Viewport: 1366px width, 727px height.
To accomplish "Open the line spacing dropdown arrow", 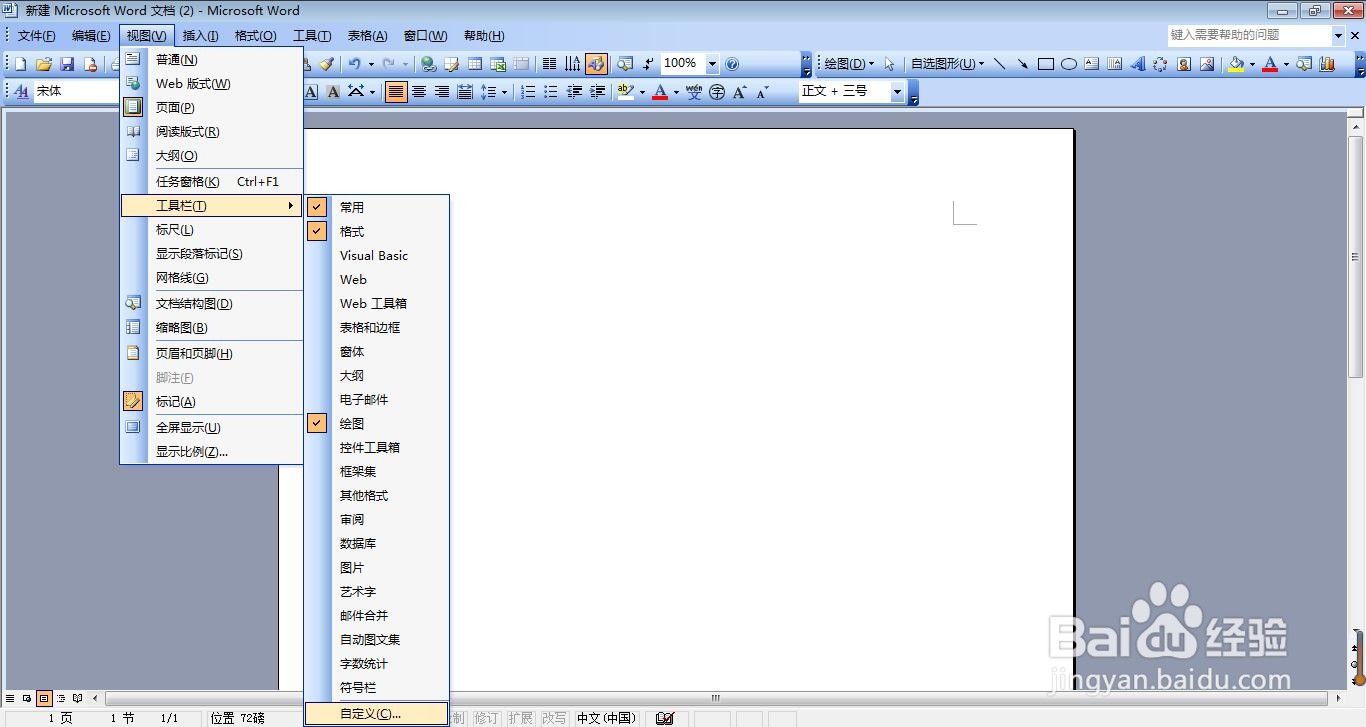I will point(504,92).
